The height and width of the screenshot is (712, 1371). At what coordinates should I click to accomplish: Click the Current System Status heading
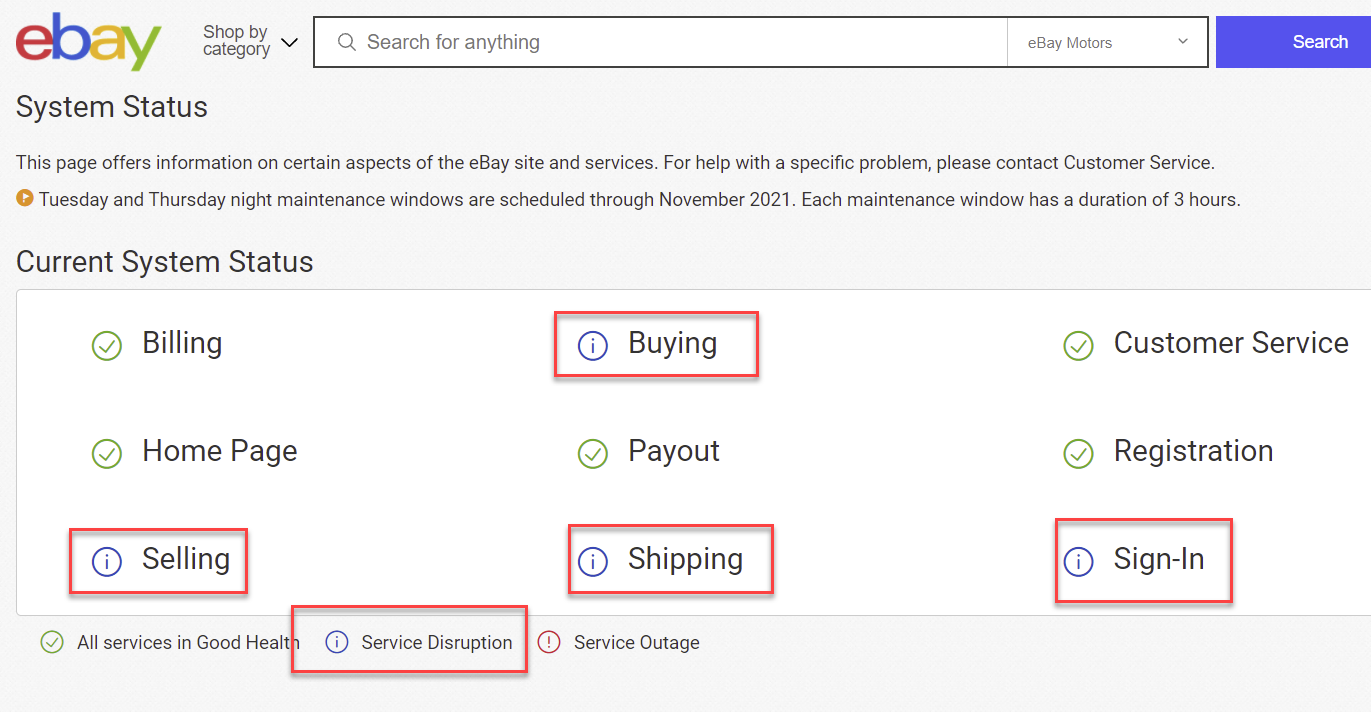pos(165,262)
